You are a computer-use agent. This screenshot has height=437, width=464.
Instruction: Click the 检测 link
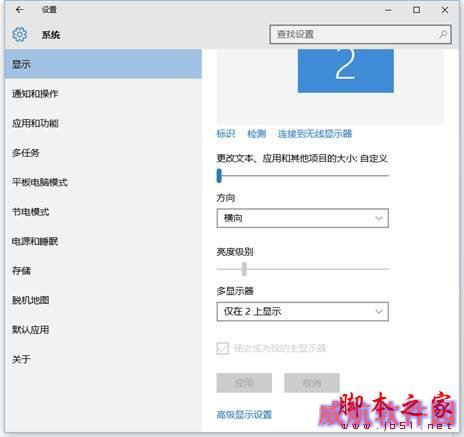coord(256,134)
